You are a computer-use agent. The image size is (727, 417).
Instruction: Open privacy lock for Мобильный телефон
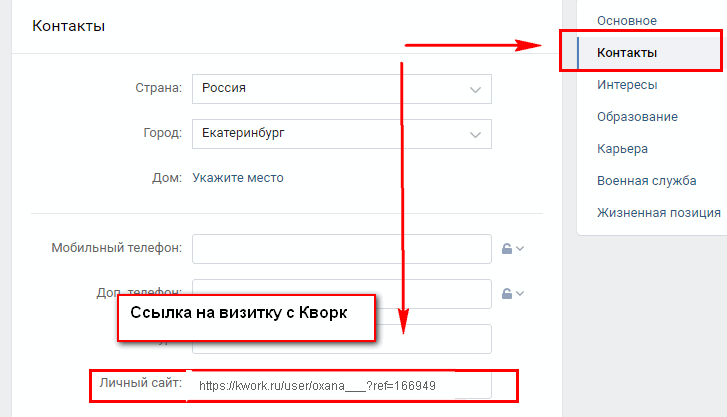pyautogui.click(x=512, y=249)
